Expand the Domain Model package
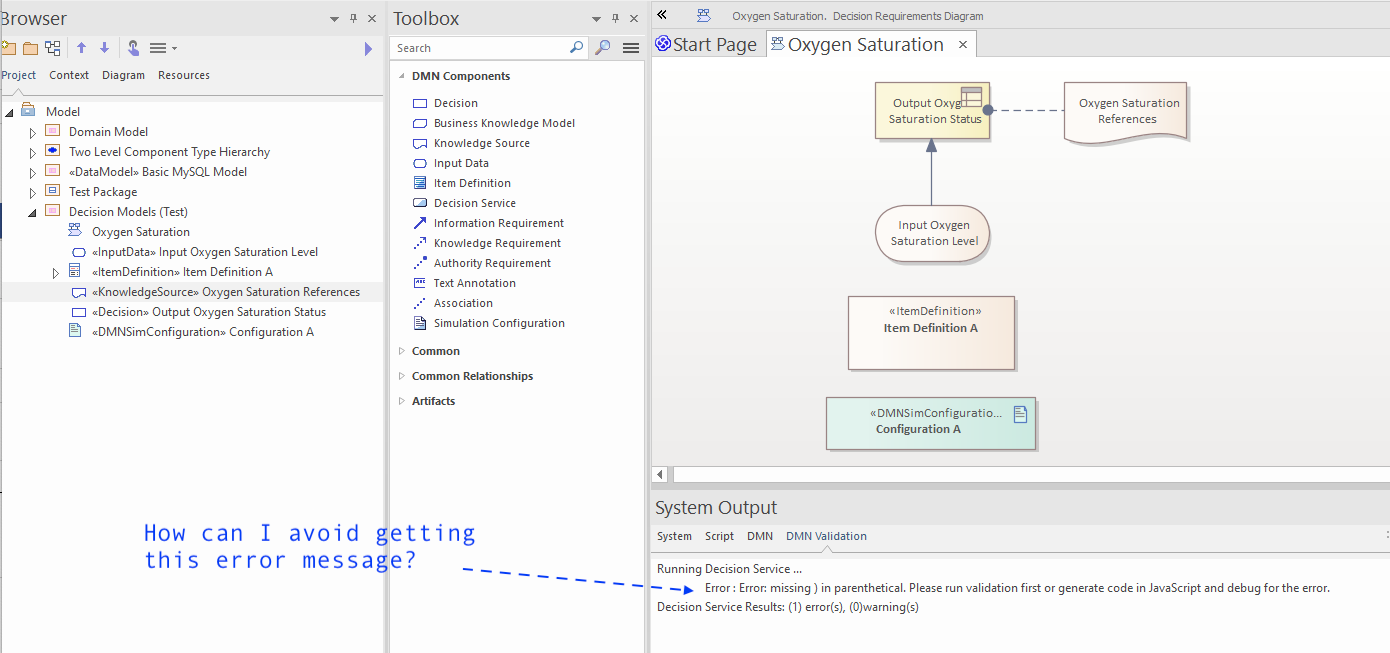 [x=32, y=132]
